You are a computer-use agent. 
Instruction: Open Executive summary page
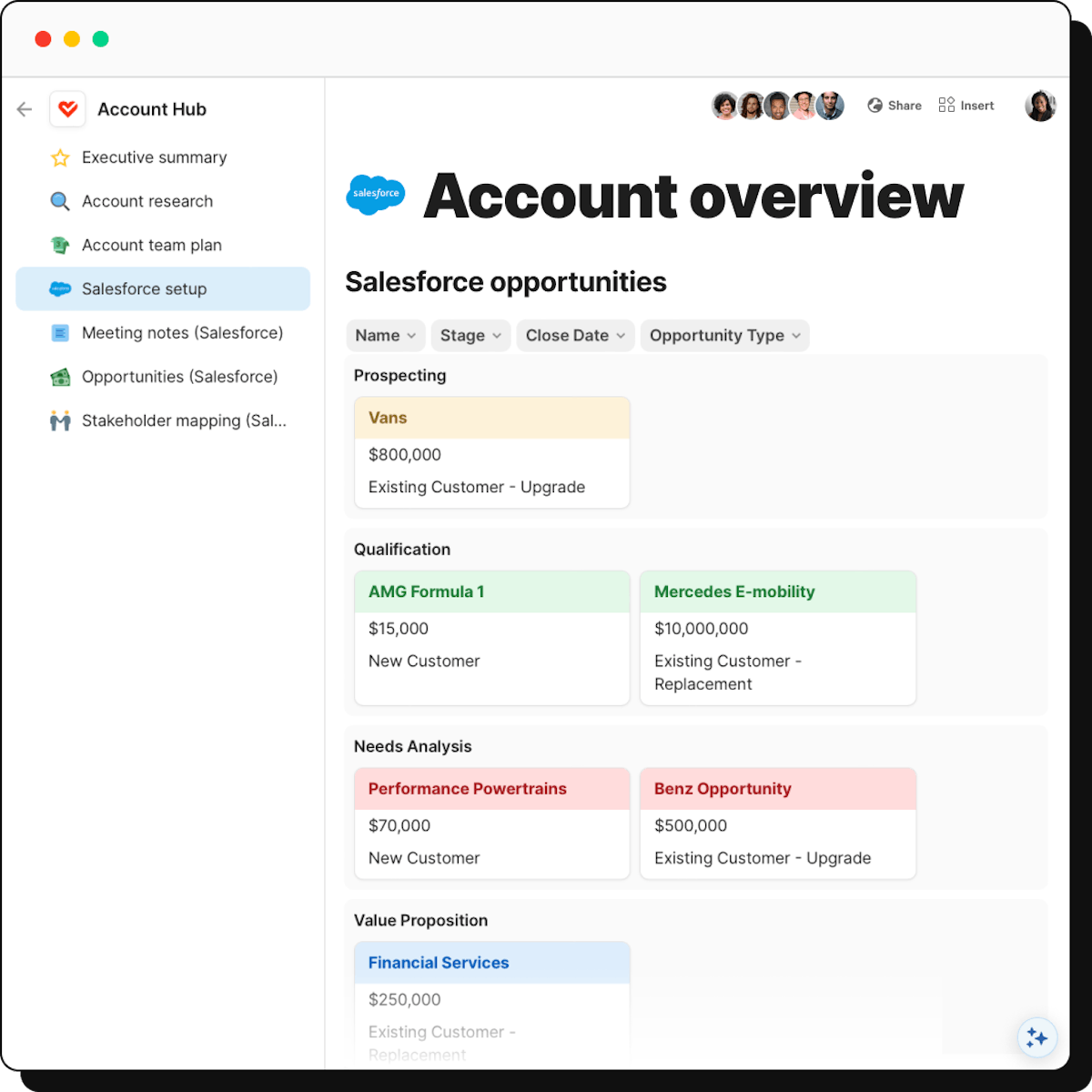(154, 157)
